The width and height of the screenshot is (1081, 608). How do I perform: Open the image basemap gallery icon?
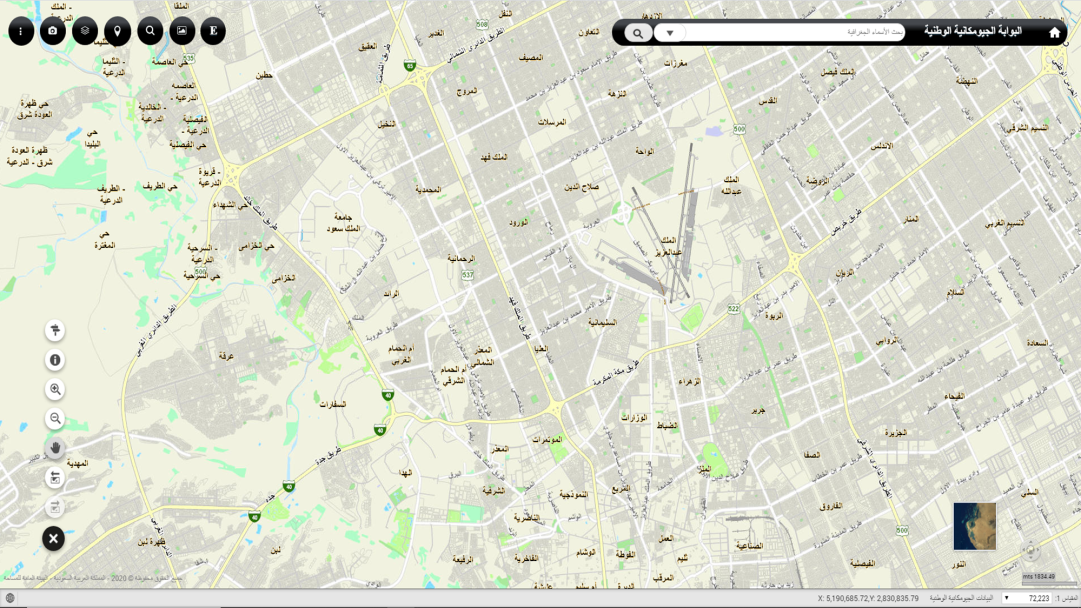182,31
